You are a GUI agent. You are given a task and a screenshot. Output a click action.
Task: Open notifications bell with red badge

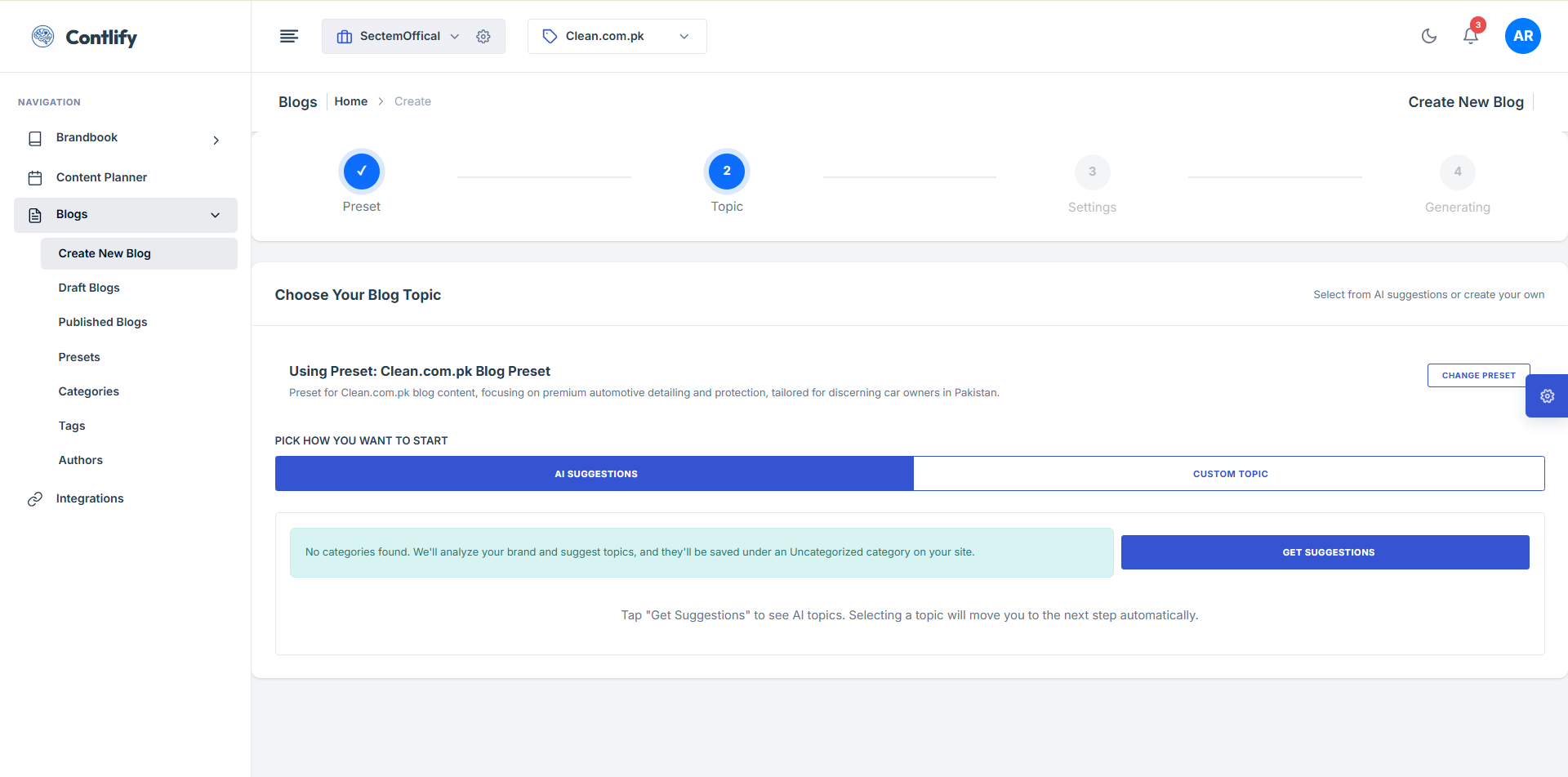1471,36
